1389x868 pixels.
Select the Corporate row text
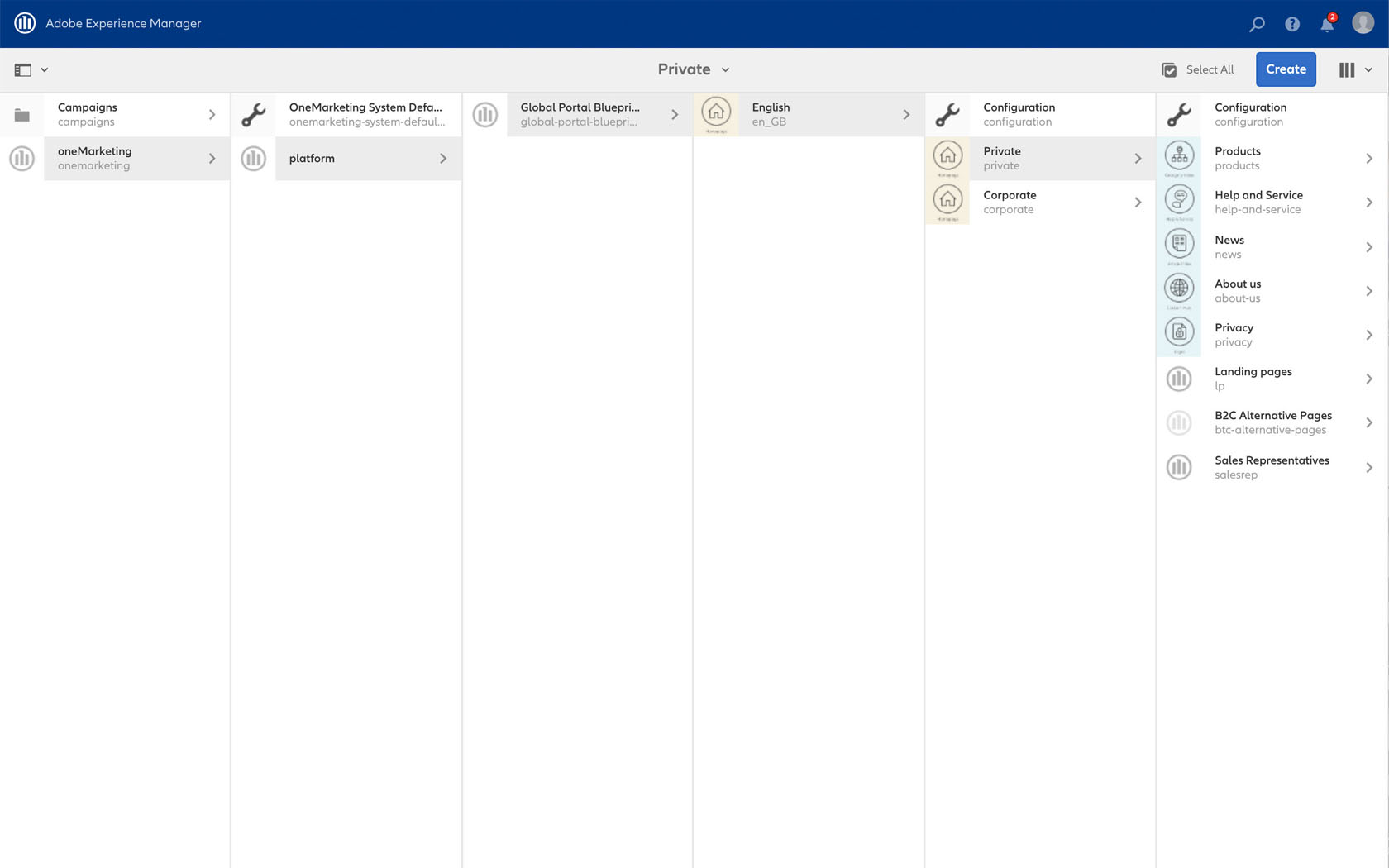(1010, 203)
